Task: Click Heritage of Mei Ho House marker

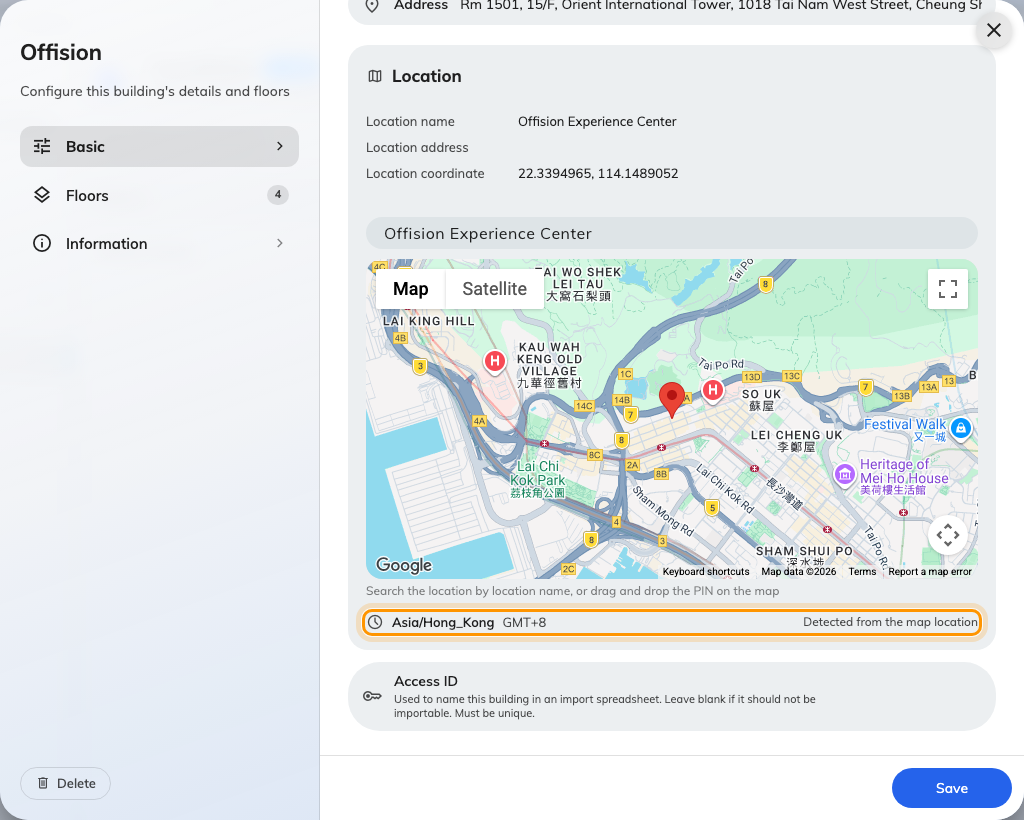Action: (844, 475)
